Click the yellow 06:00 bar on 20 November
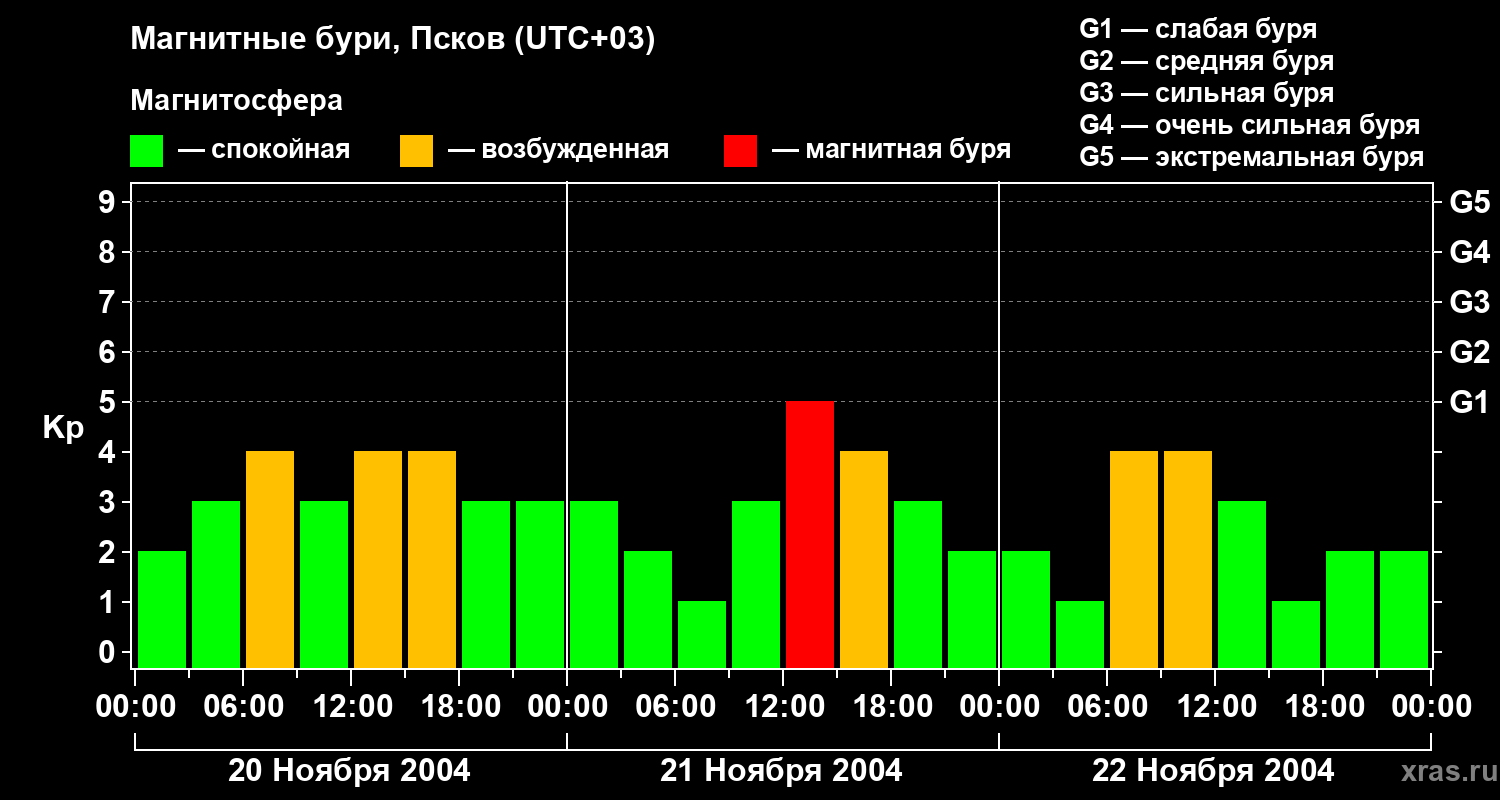This screenshot has width=1500, height=800. [x=270, y=559]
